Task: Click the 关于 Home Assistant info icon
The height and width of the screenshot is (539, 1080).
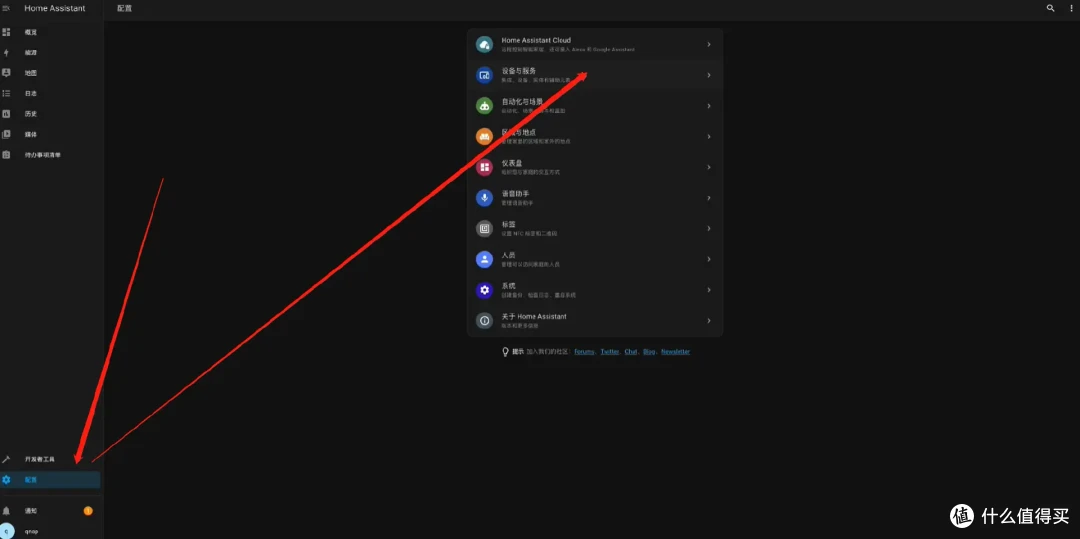Action: [x=484, y=321]
